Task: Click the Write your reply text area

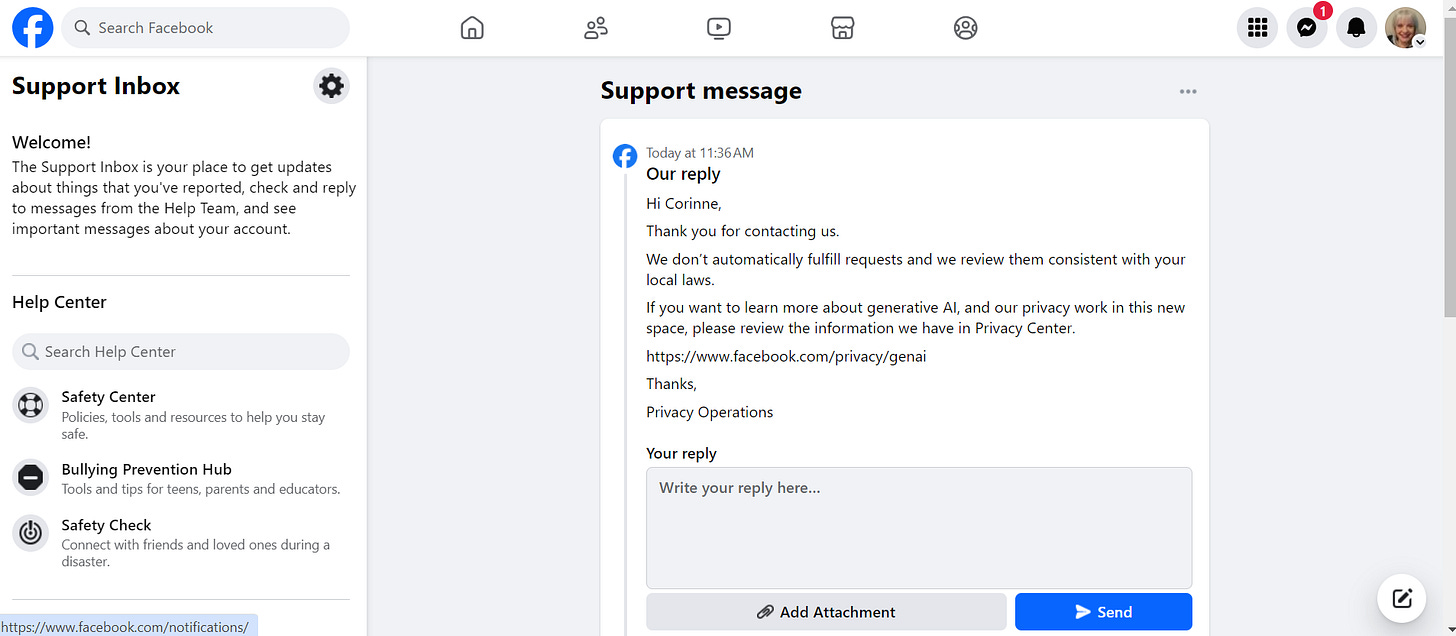Action: 919,528
